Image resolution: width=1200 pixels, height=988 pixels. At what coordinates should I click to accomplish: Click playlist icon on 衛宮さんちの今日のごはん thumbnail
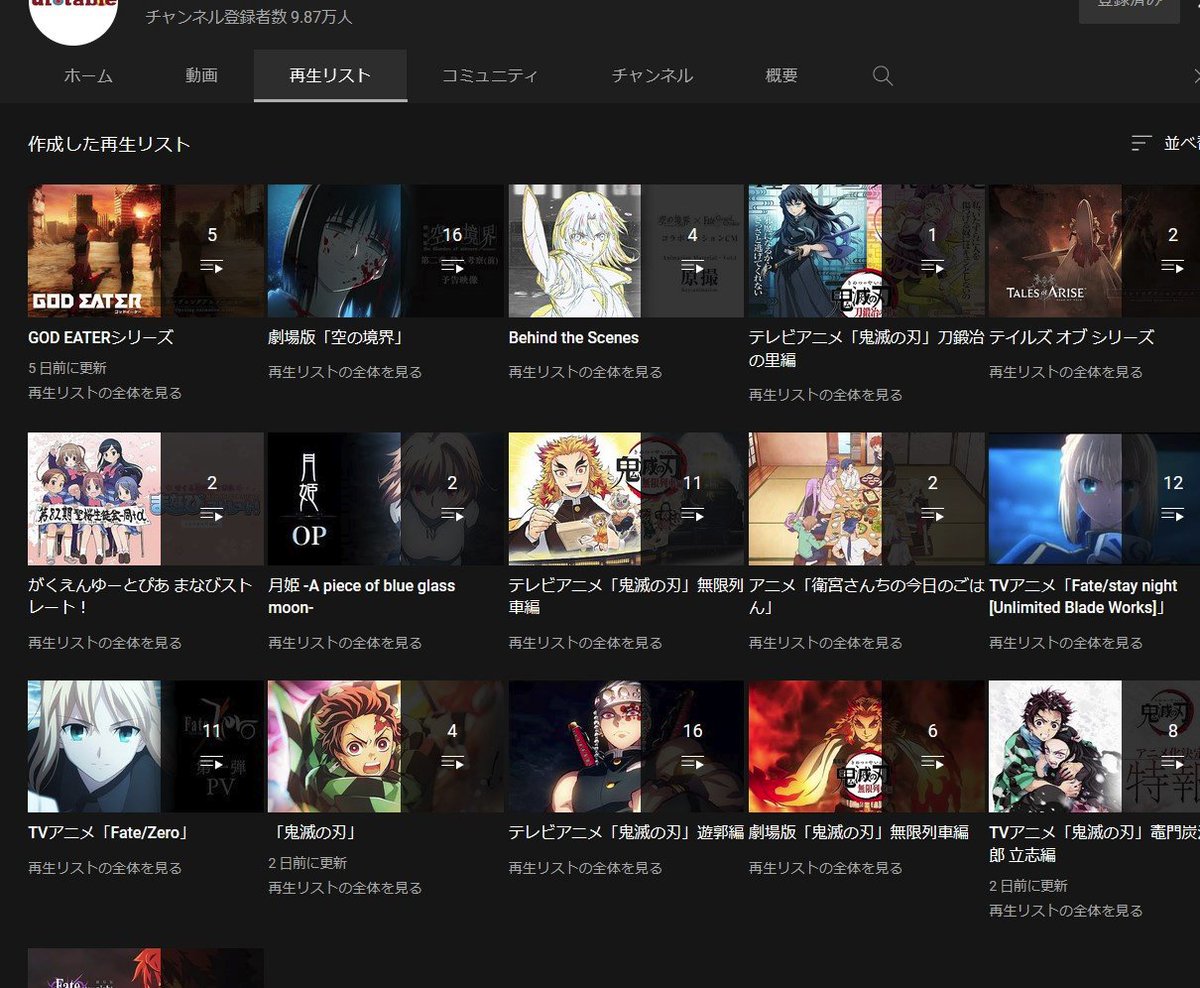tap(932, 514)
